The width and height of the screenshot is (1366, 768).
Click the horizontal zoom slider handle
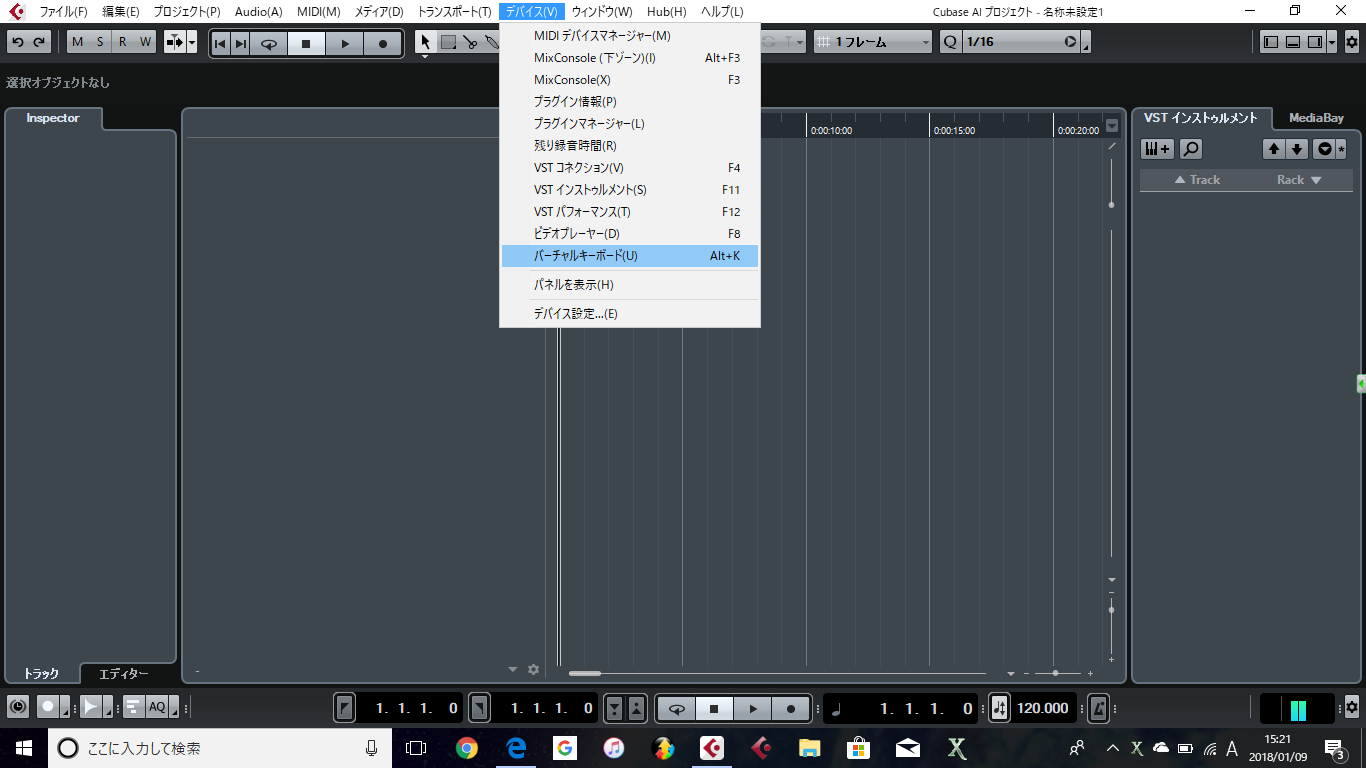(x=1055, y=673)
